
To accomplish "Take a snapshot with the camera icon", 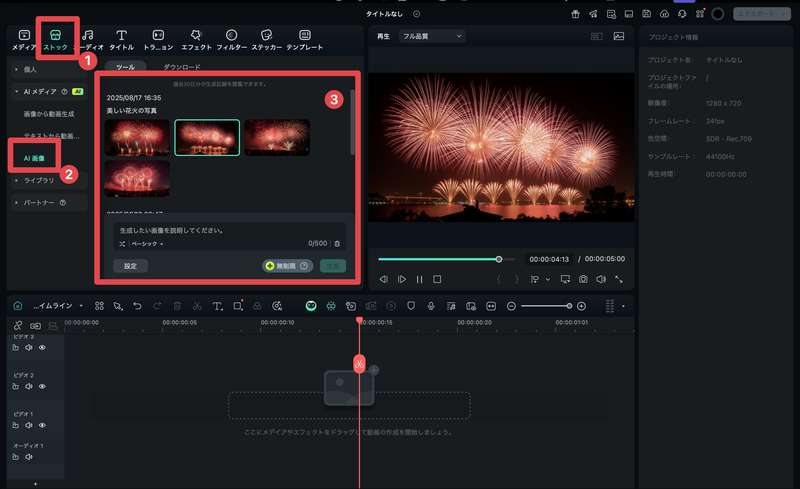I will point(583,279).
